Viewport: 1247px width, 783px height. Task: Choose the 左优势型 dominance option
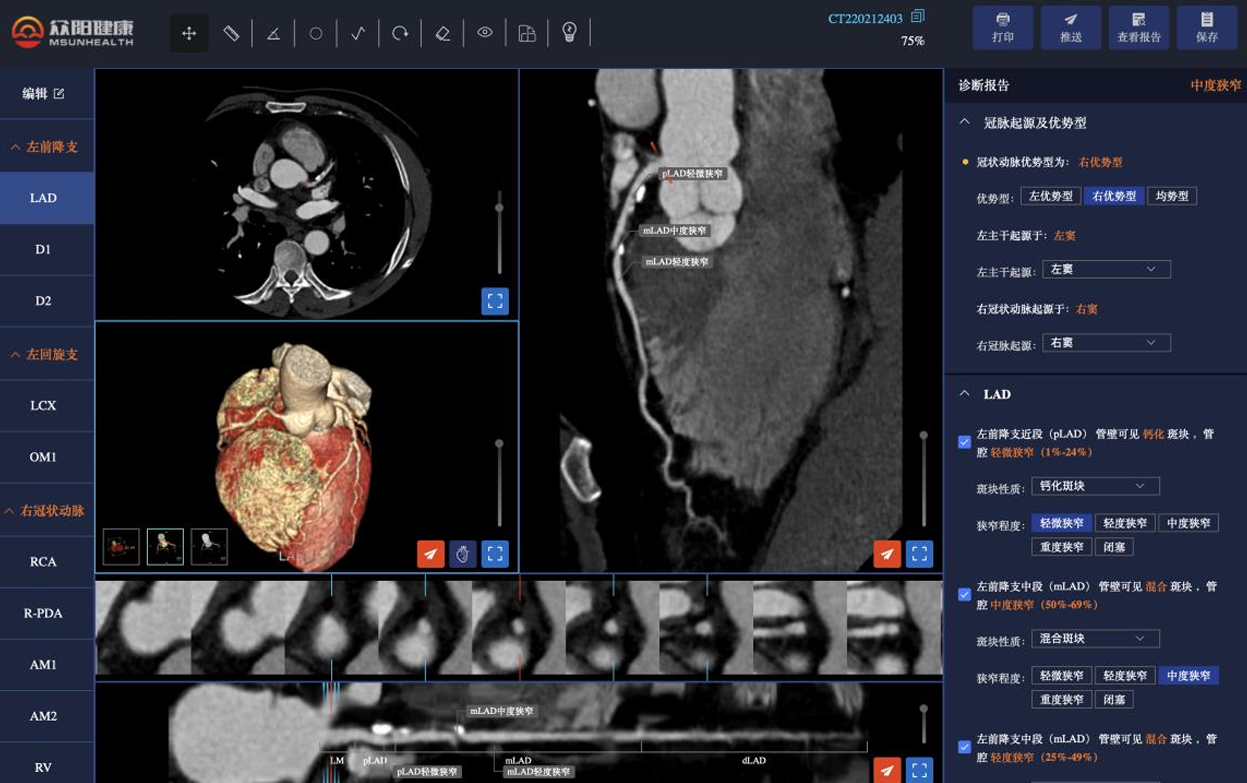(x=1051, y=196)
